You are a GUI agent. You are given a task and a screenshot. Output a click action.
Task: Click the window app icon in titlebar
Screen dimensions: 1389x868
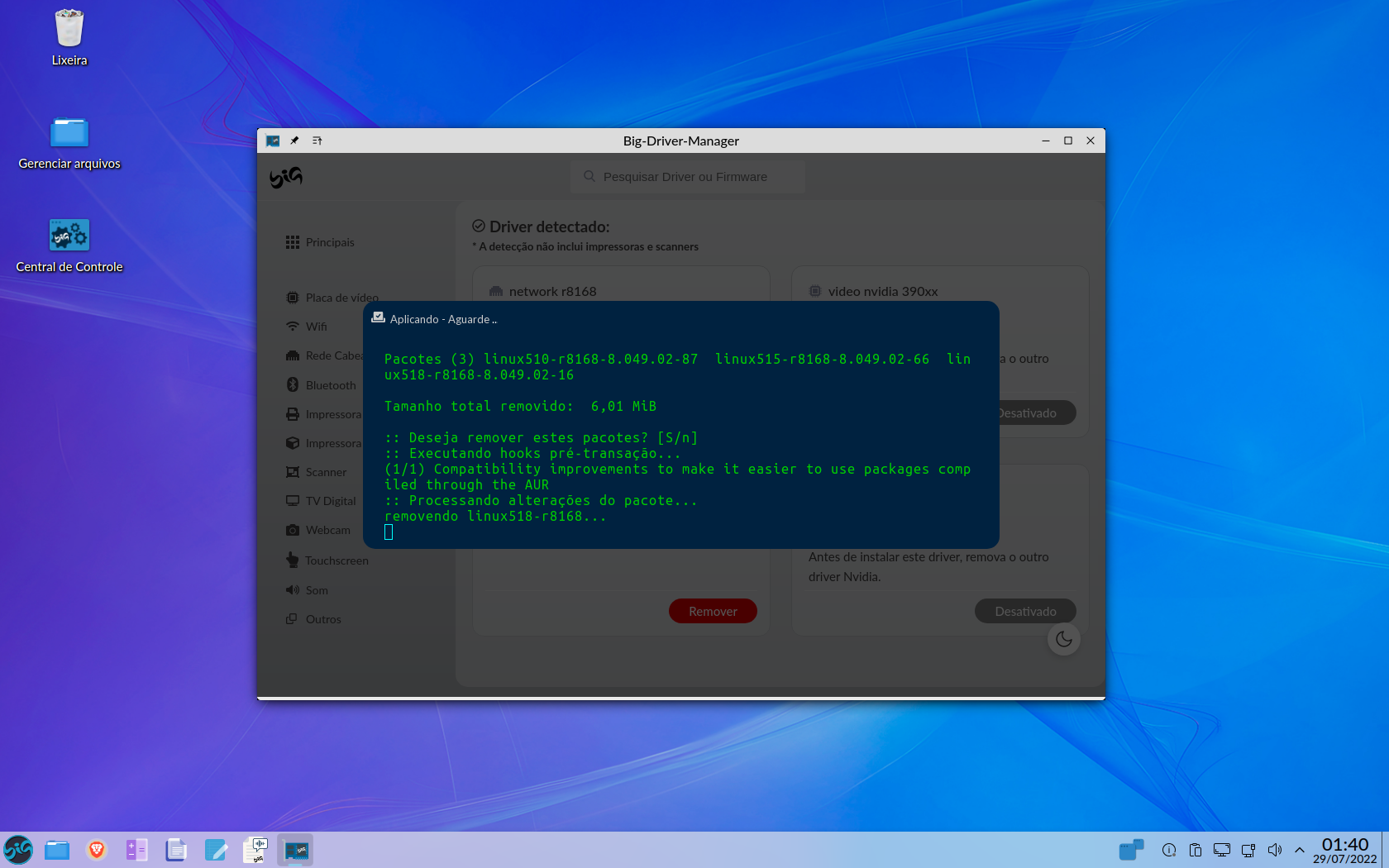[273, 141]
